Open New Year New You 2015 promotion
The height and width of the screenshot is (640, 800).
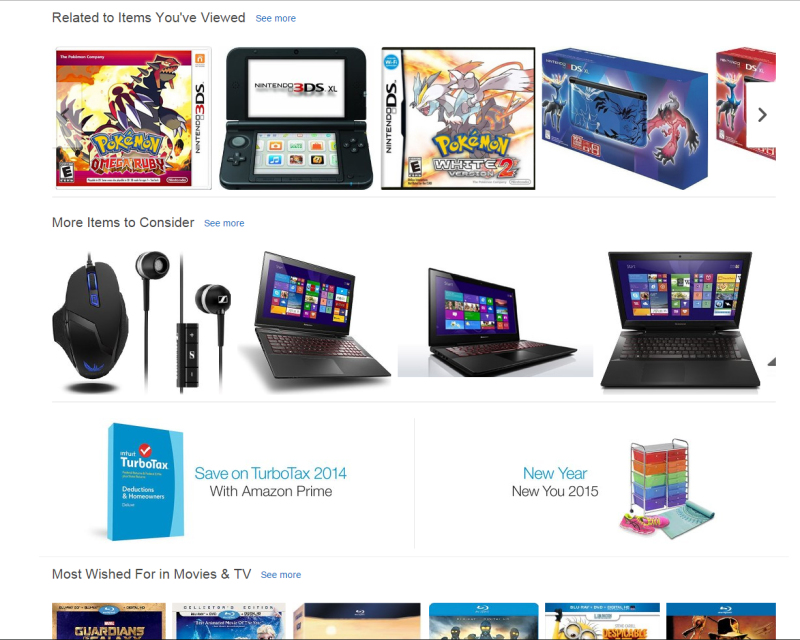(555, 482)
